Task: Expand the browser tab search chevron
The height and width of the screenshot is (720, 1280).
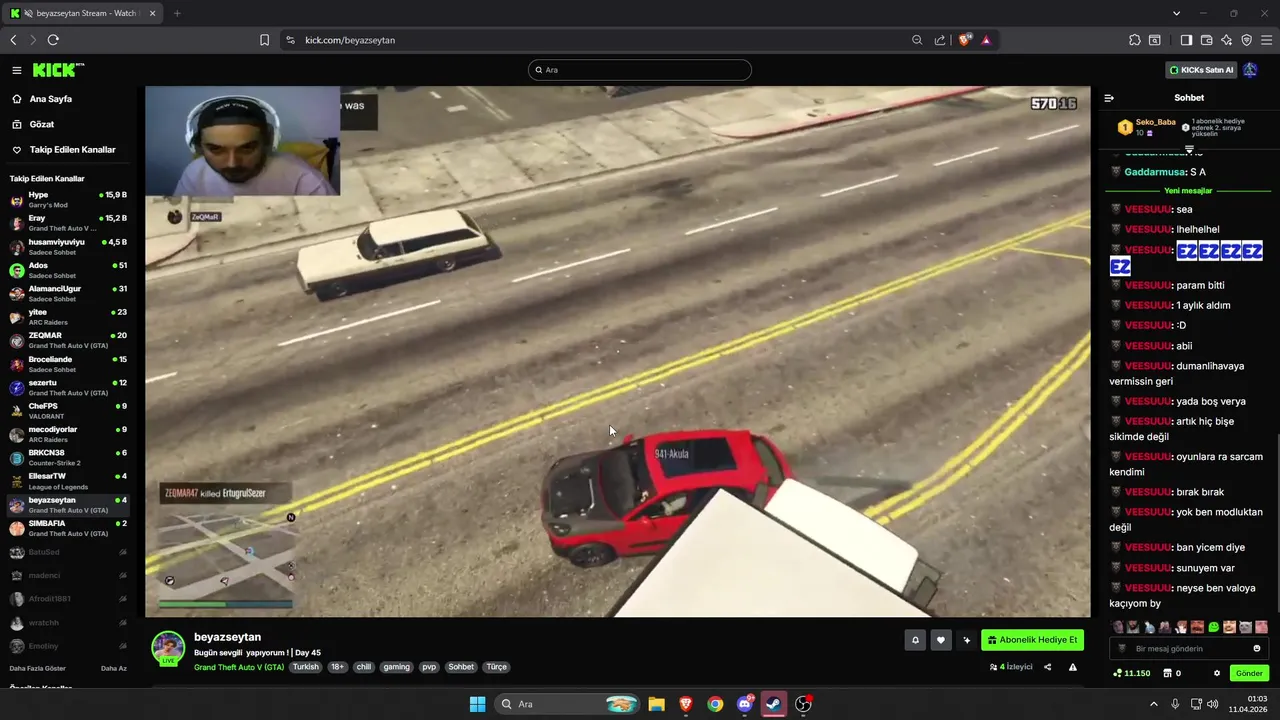Action: tap(1176, 13)
